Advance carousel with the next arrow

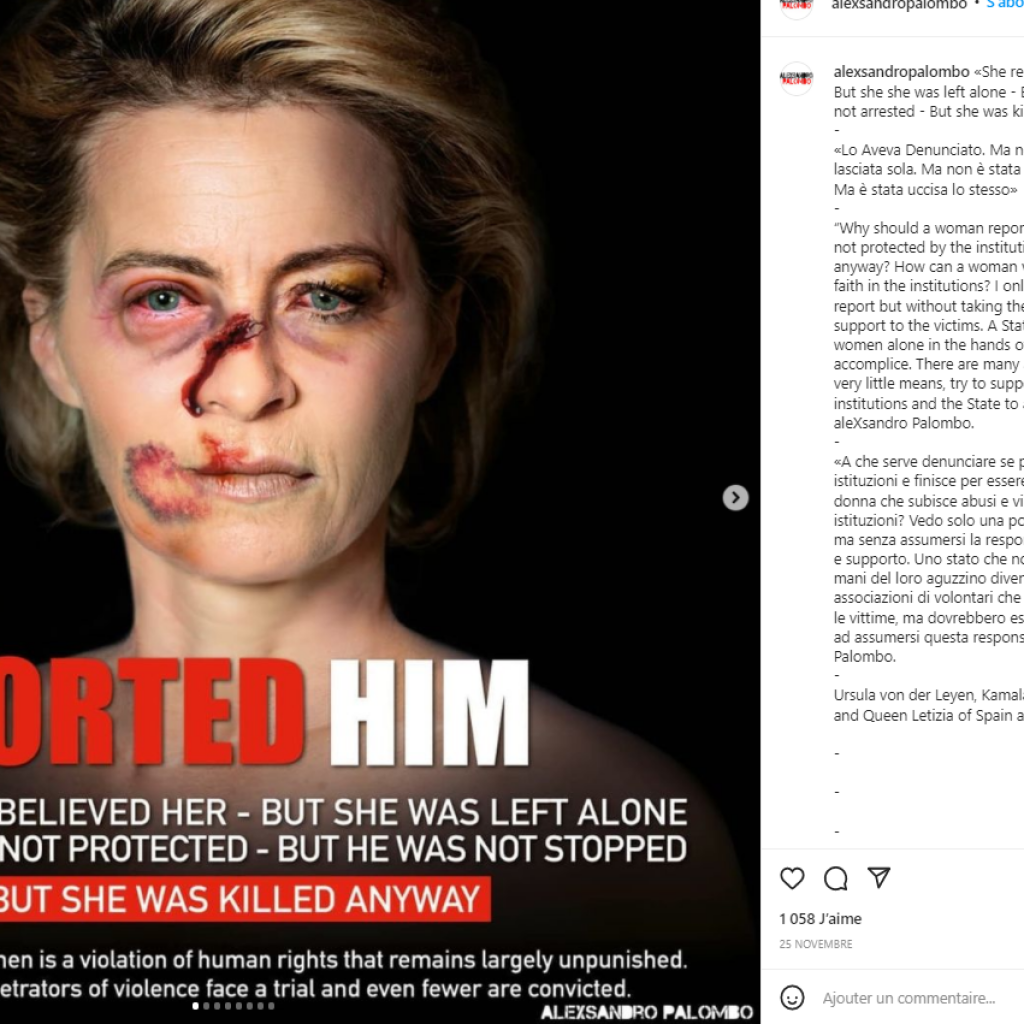pos(735,498)
